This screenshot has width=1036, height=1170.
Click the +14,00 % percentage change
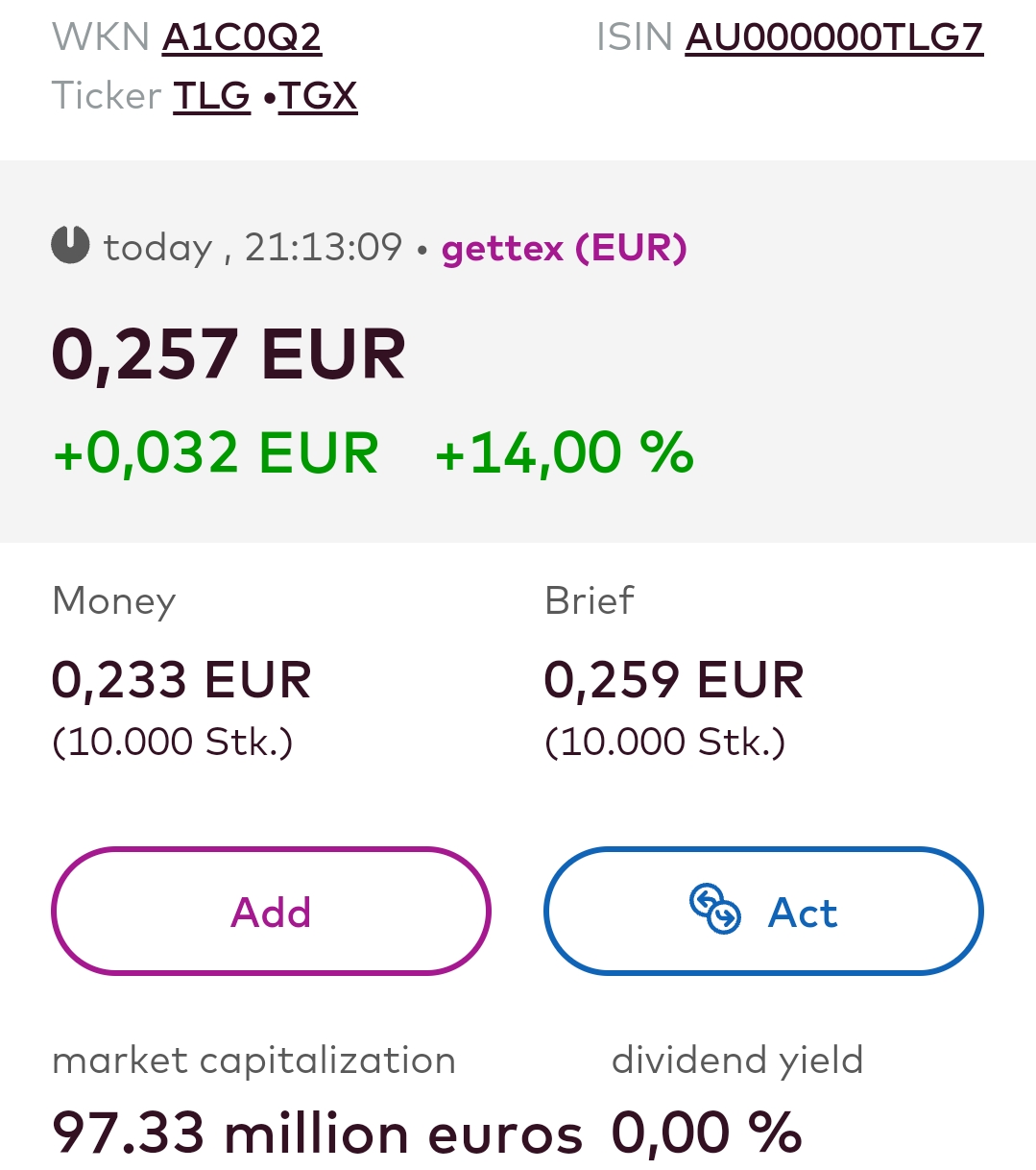pos(565,453)
